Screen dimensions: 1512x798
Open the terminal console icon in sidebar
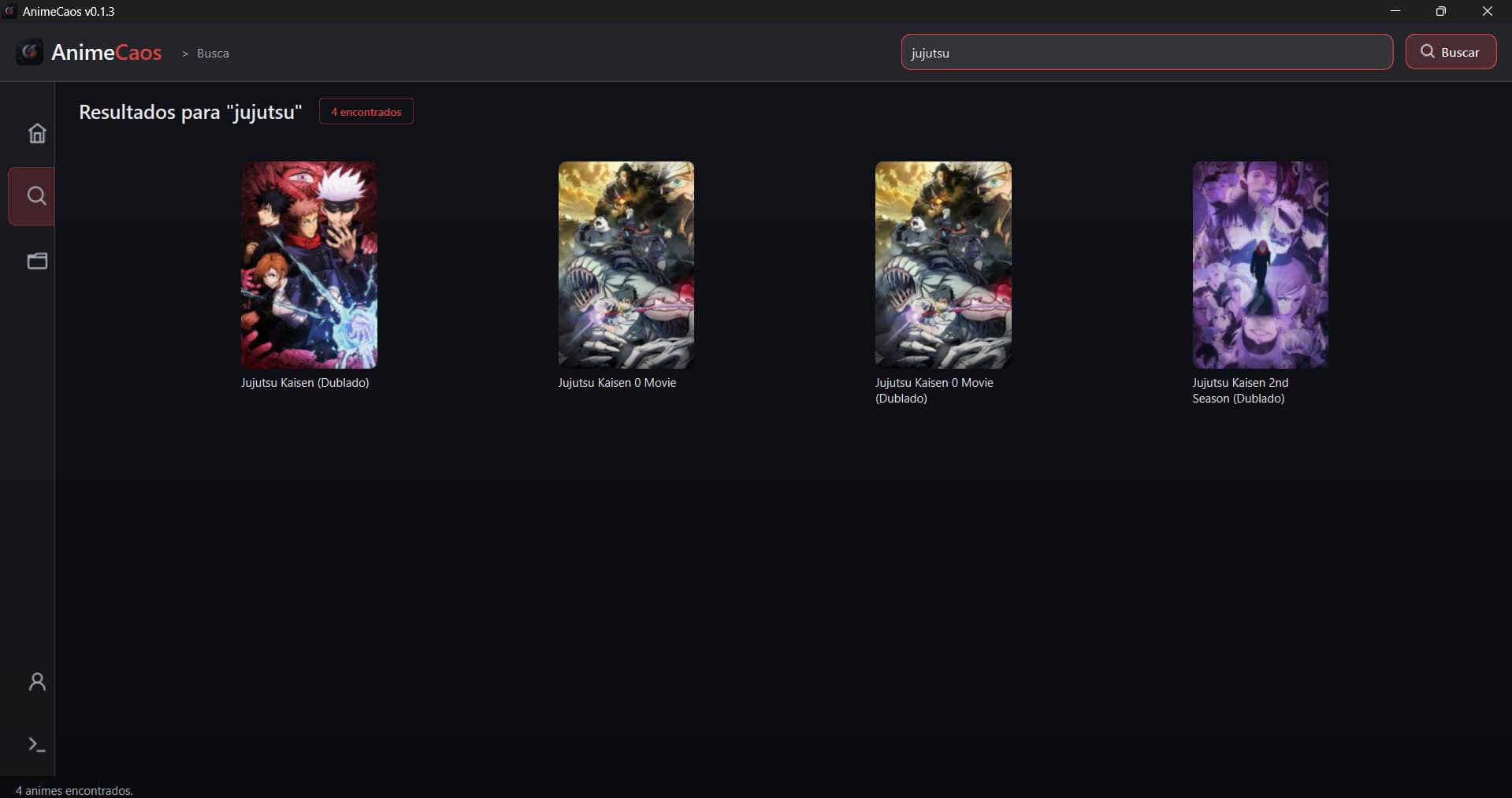click(37, 744)
